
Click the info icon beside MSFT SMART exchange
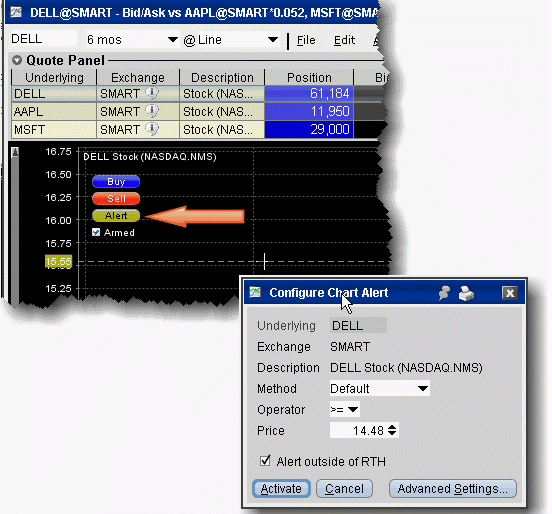pos(152,129)
